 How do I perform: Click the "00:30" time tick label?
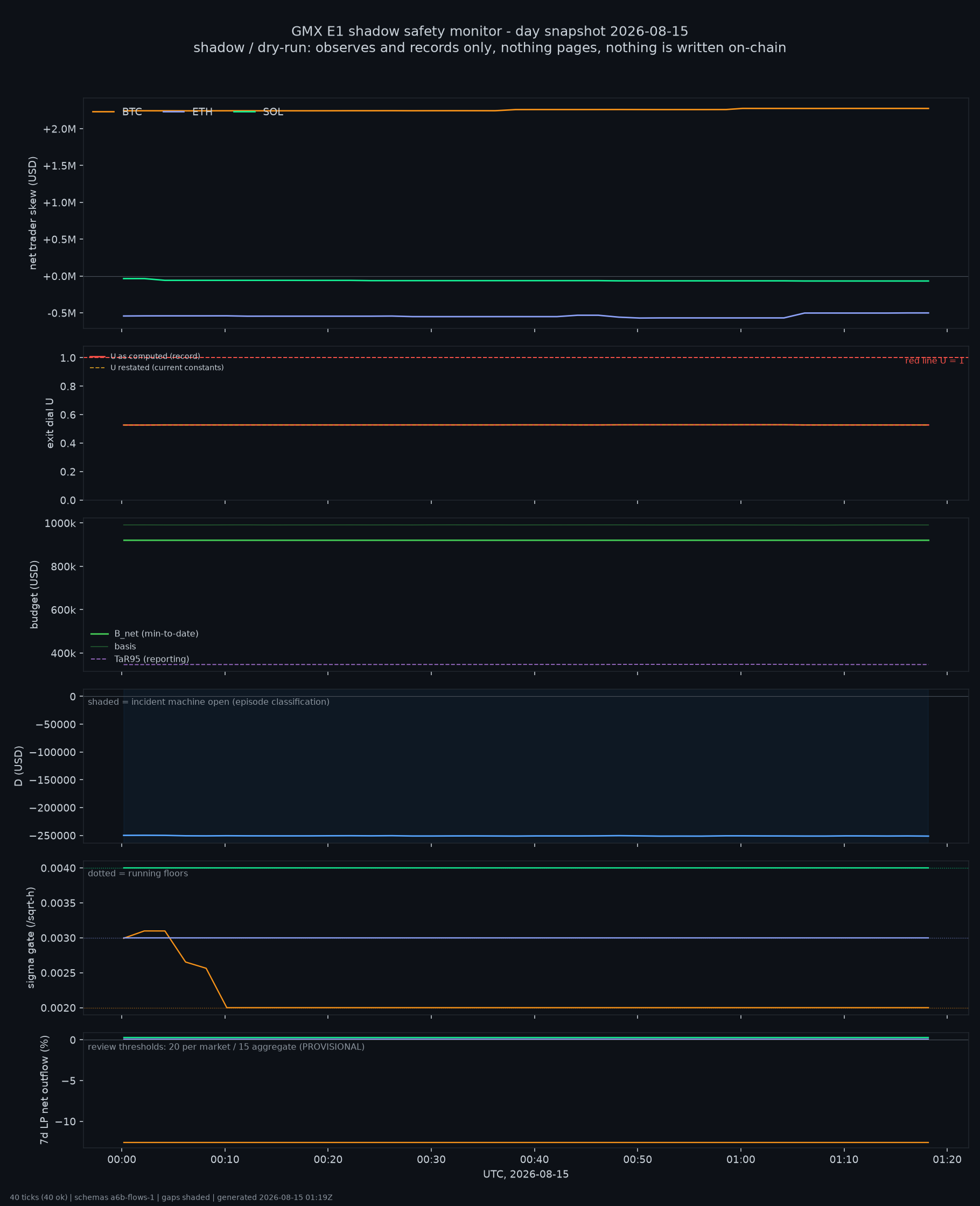pyautogui.click(x=431, y=1160)
